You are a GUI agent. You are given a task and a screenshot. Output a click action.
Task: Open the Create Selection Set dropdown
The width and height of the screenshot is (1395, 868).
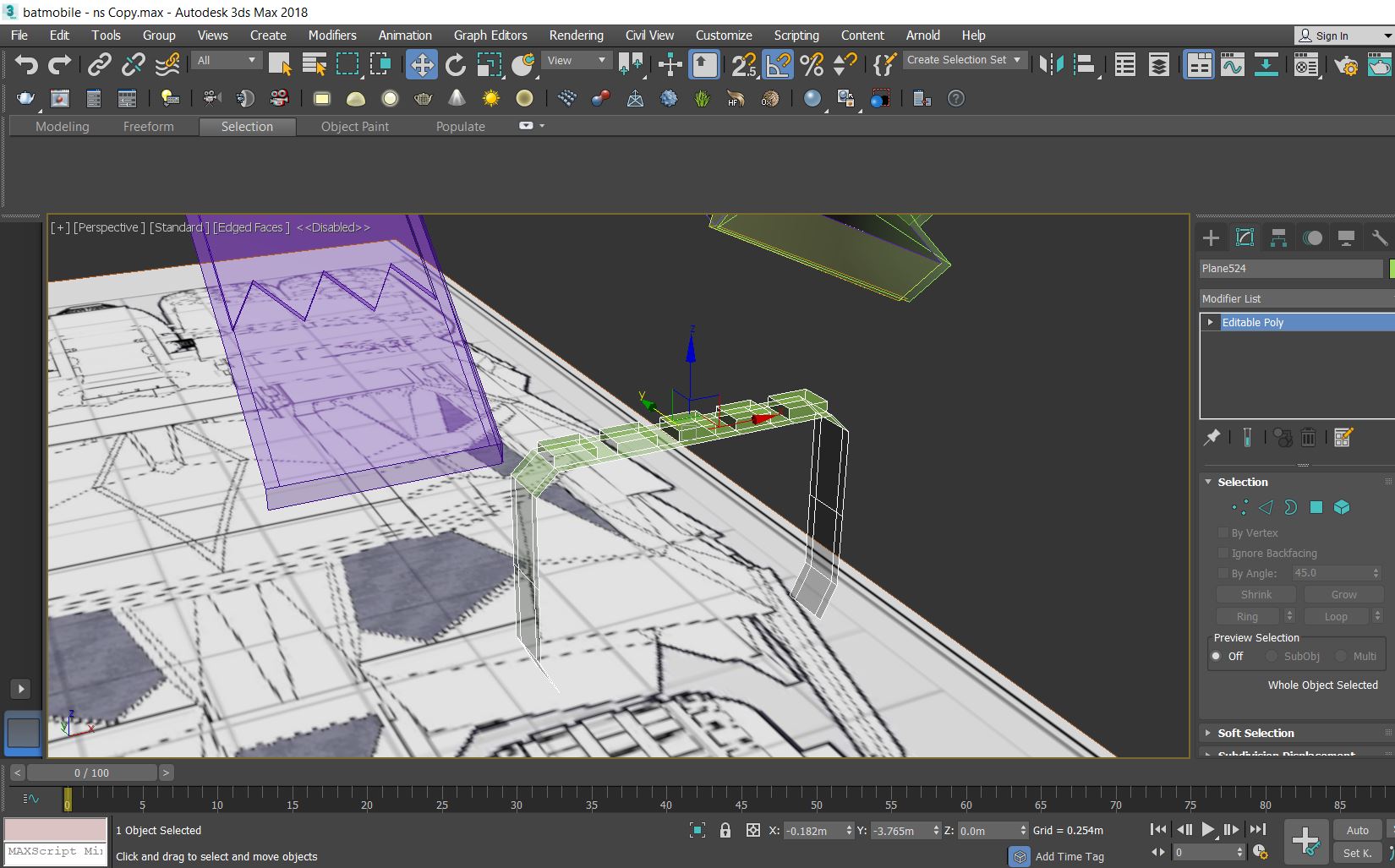(x=965, y=60)
